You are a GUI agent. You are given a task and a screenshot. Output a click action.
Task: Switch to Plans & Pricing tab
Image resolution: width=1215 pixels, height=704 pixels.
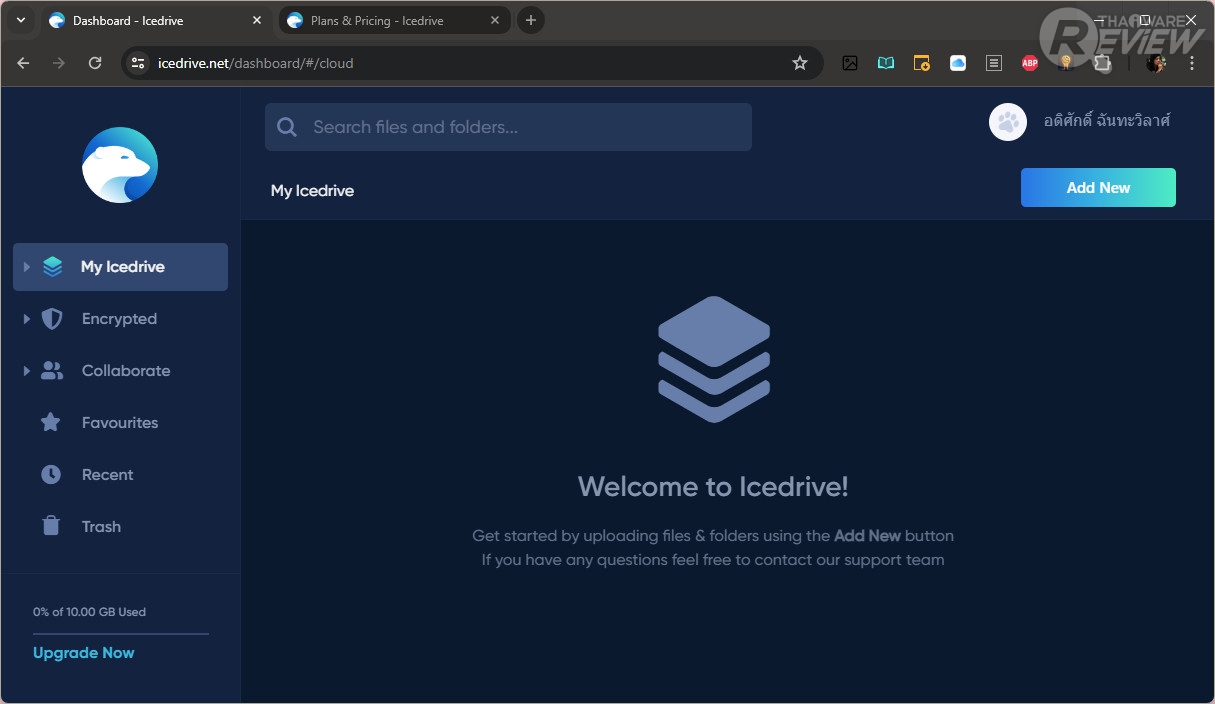point(393,21)
